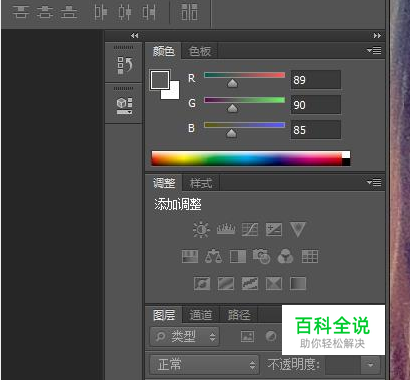Click the align vertical centers icon
The image size is (410, 380).
45,12
